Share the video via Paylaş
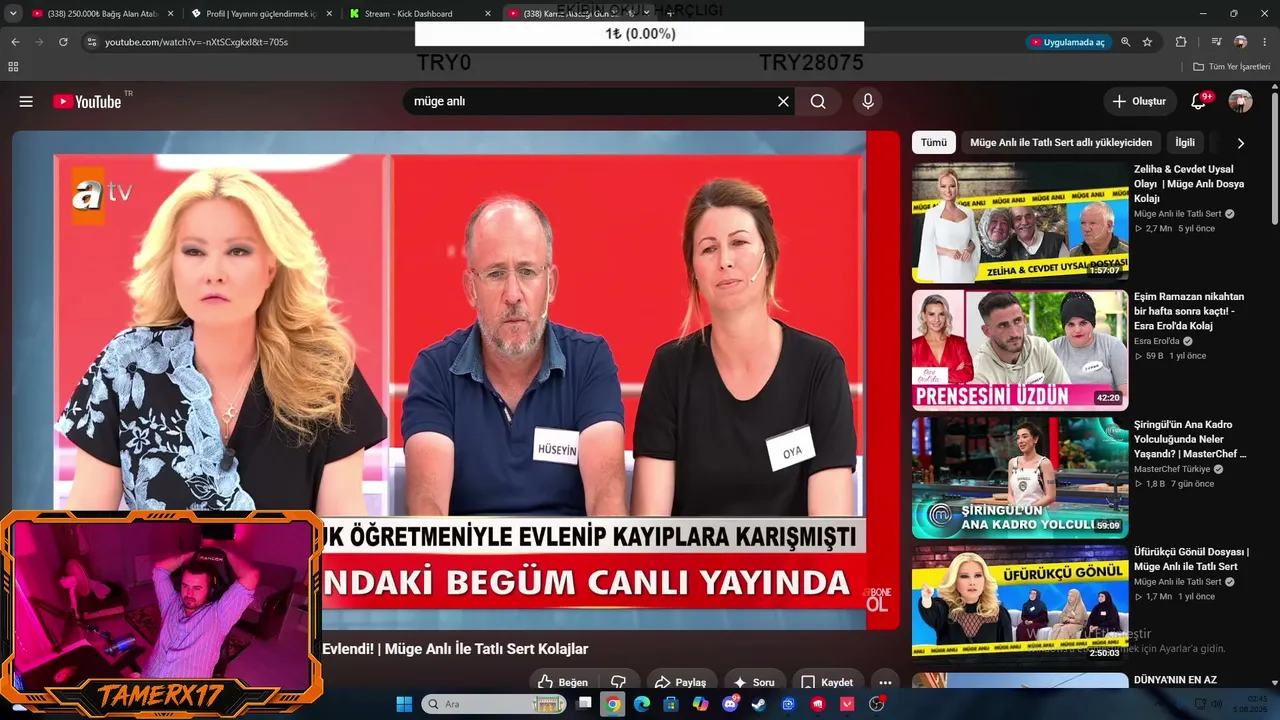1280x720 pixels. tap(680, 682)
